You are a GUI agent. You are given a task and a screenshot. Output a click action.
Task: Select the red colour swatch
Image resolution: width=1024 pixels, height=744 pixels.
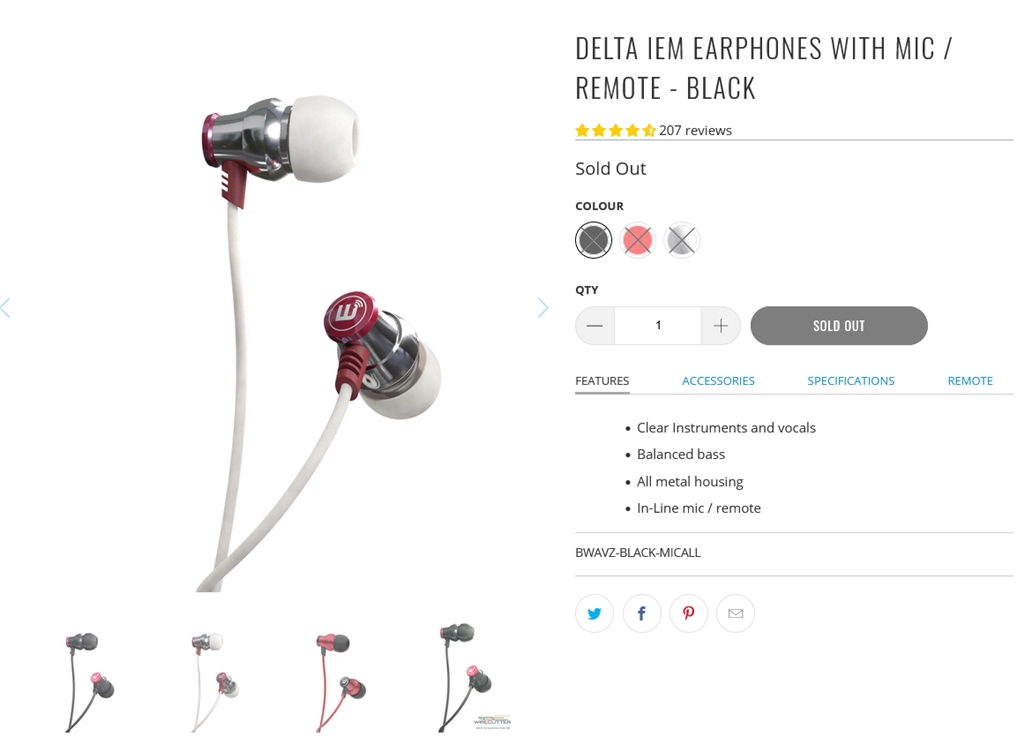click(637, 240)
